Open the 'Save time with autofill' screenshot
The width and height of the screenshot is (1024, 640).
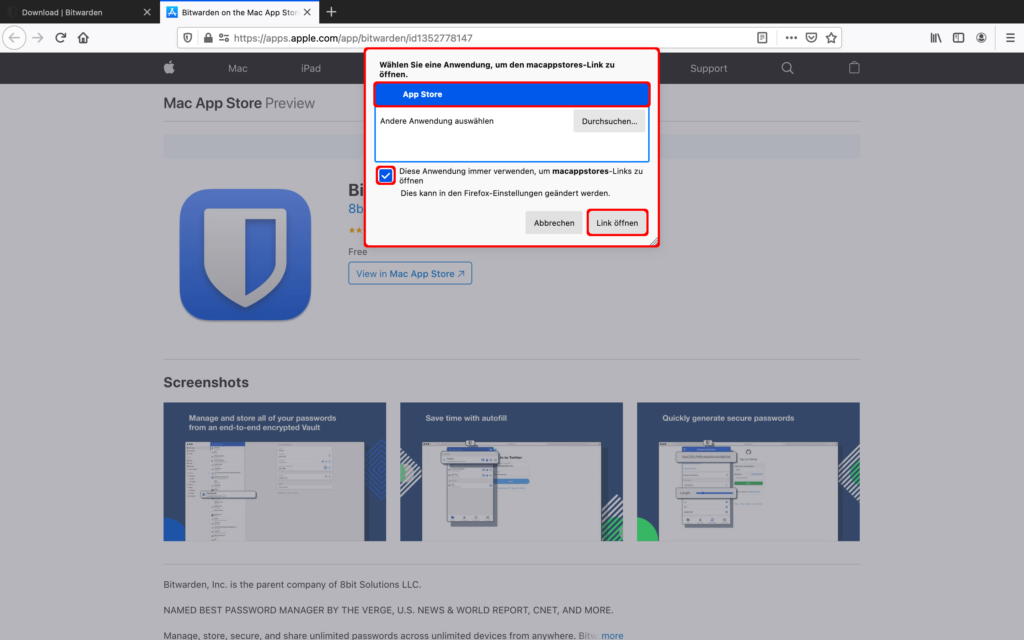coord(511,472)
